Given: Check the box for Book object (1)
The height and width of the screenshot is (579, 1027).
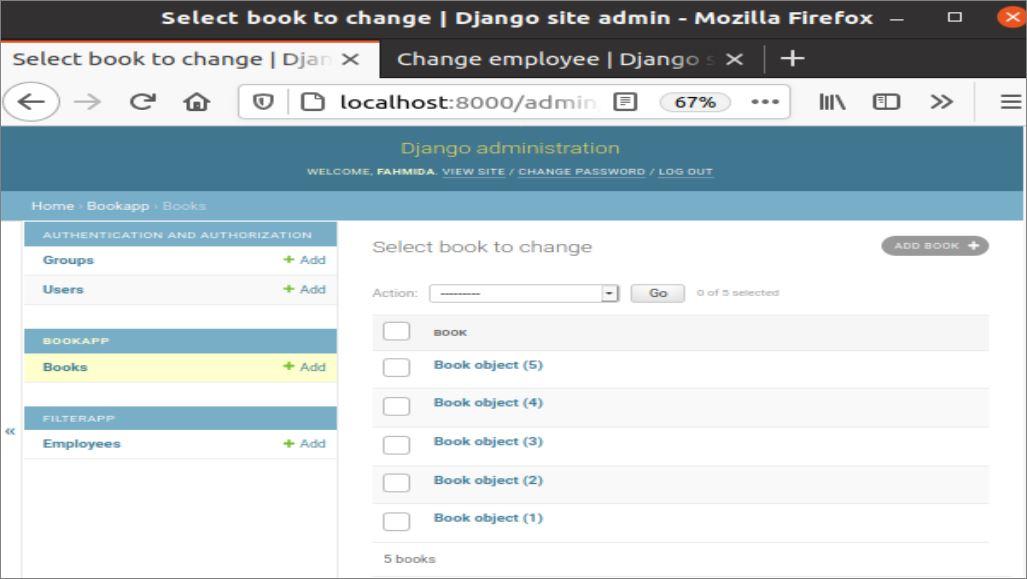Looking at the screenshot, I should (396, 521).
